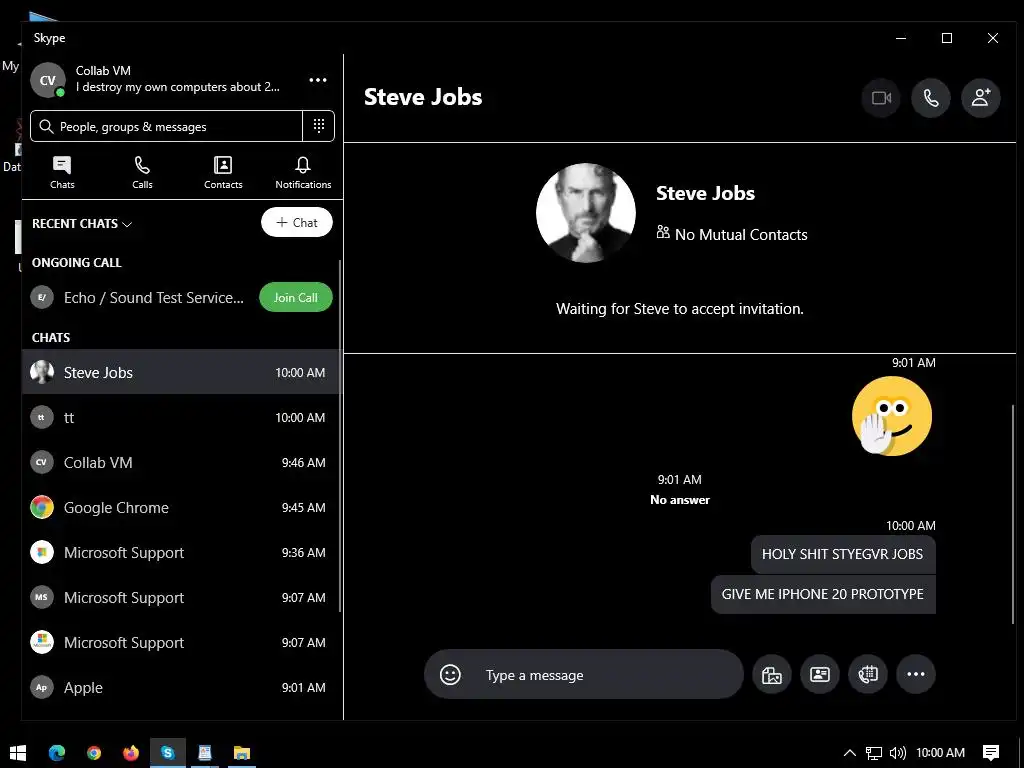Click the profile mood message text
The width and height of the screenshot is (1024, 768).
click(178, 87)
